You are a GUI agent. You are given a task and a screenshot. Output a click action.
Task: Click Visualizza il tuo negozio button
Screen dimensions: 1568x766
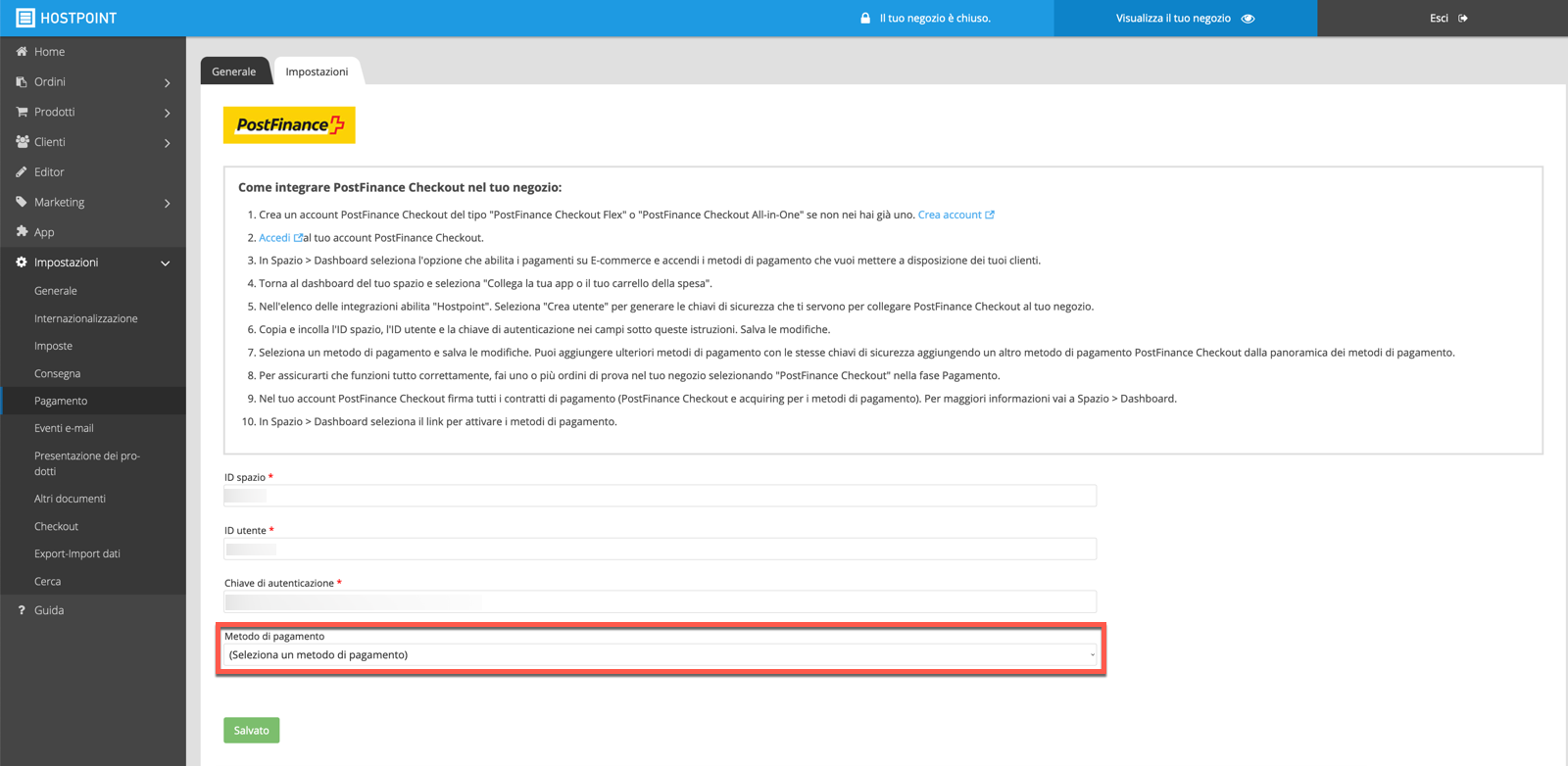pyautogui.click(x=1185, y=19)
